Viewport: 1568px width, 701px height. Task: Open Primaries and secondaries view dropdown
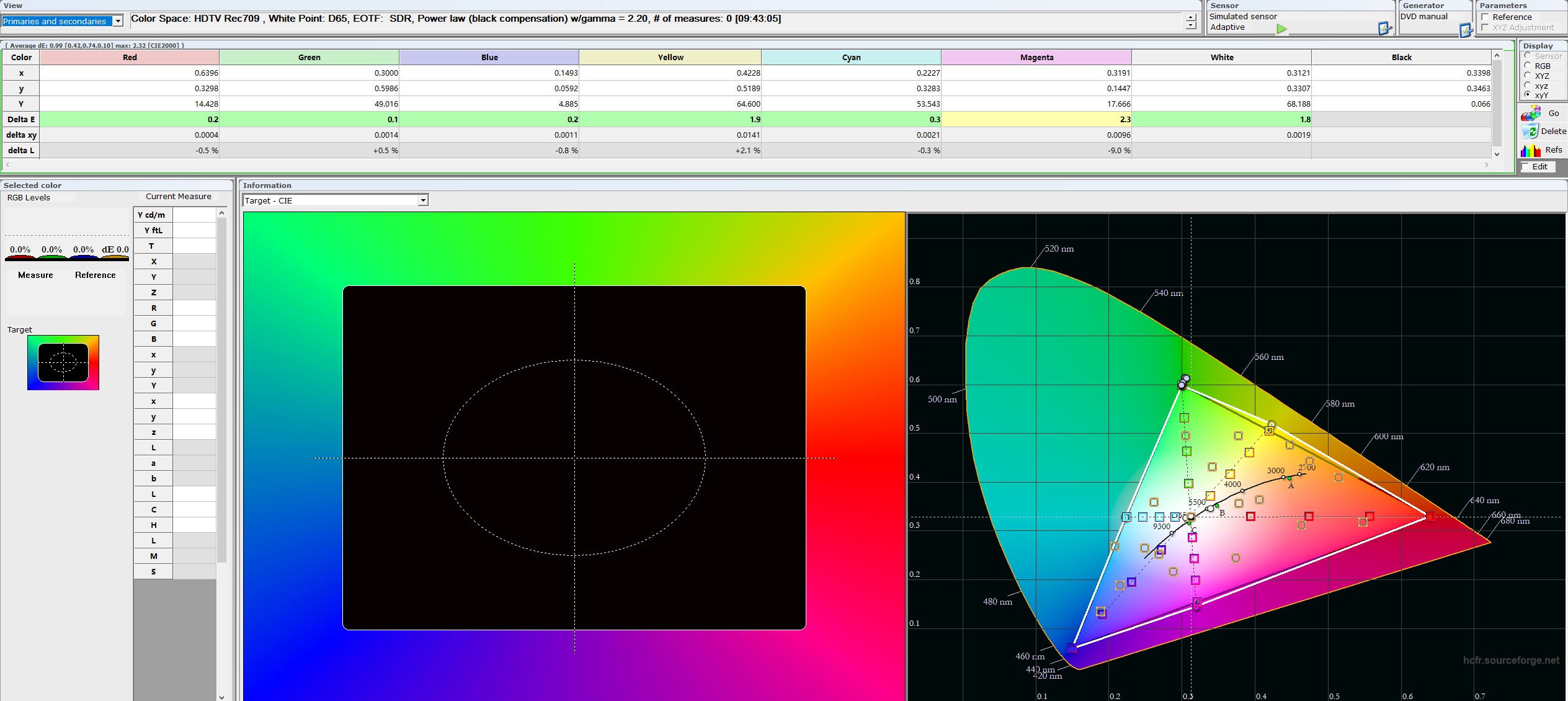pyautogui.click(x=118, y=21)
